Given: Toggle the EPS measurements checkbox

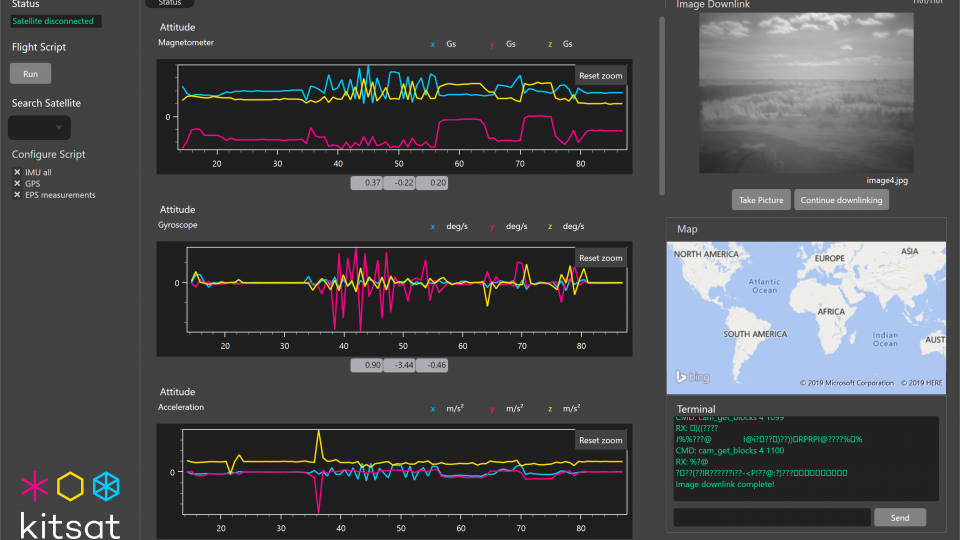Looking at the screenshot, I should coord(17,195).
